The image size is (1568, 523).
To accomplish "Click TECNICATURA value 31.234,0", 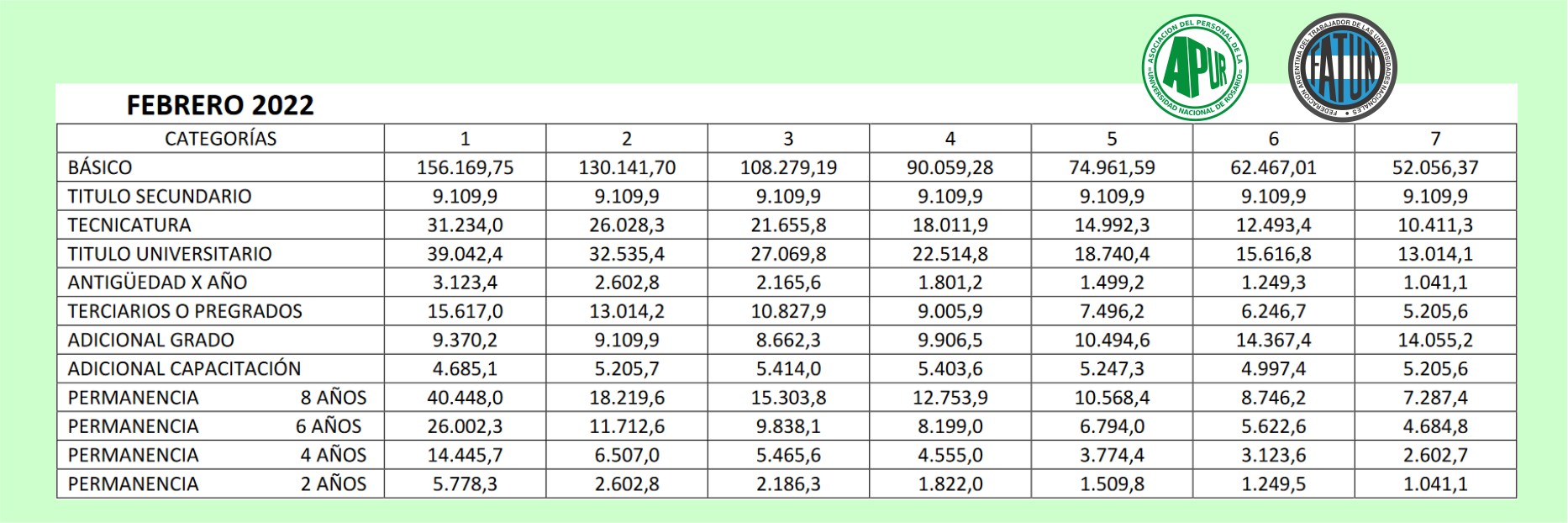I will (465, 225).
